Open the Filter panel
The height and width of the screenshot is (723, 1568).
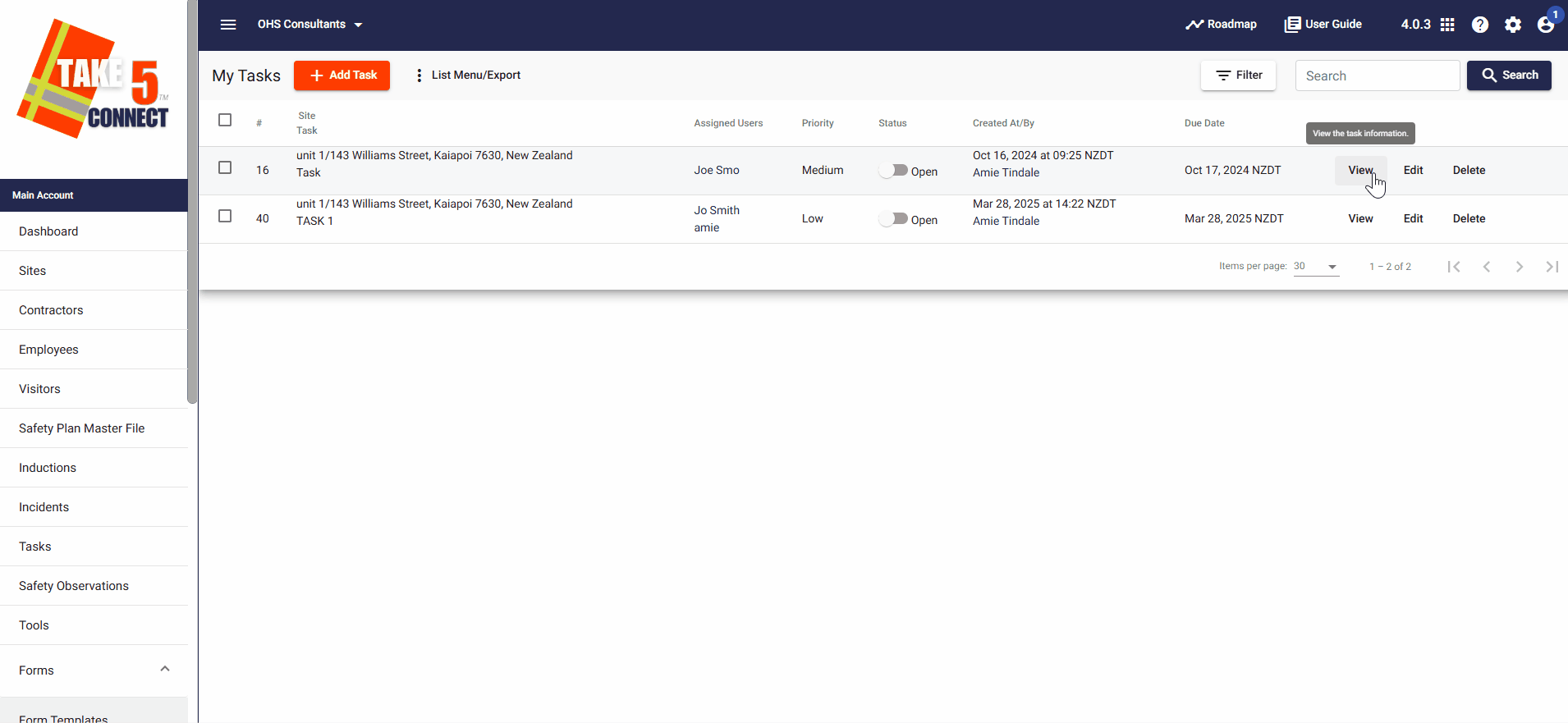pos(1239,76)
